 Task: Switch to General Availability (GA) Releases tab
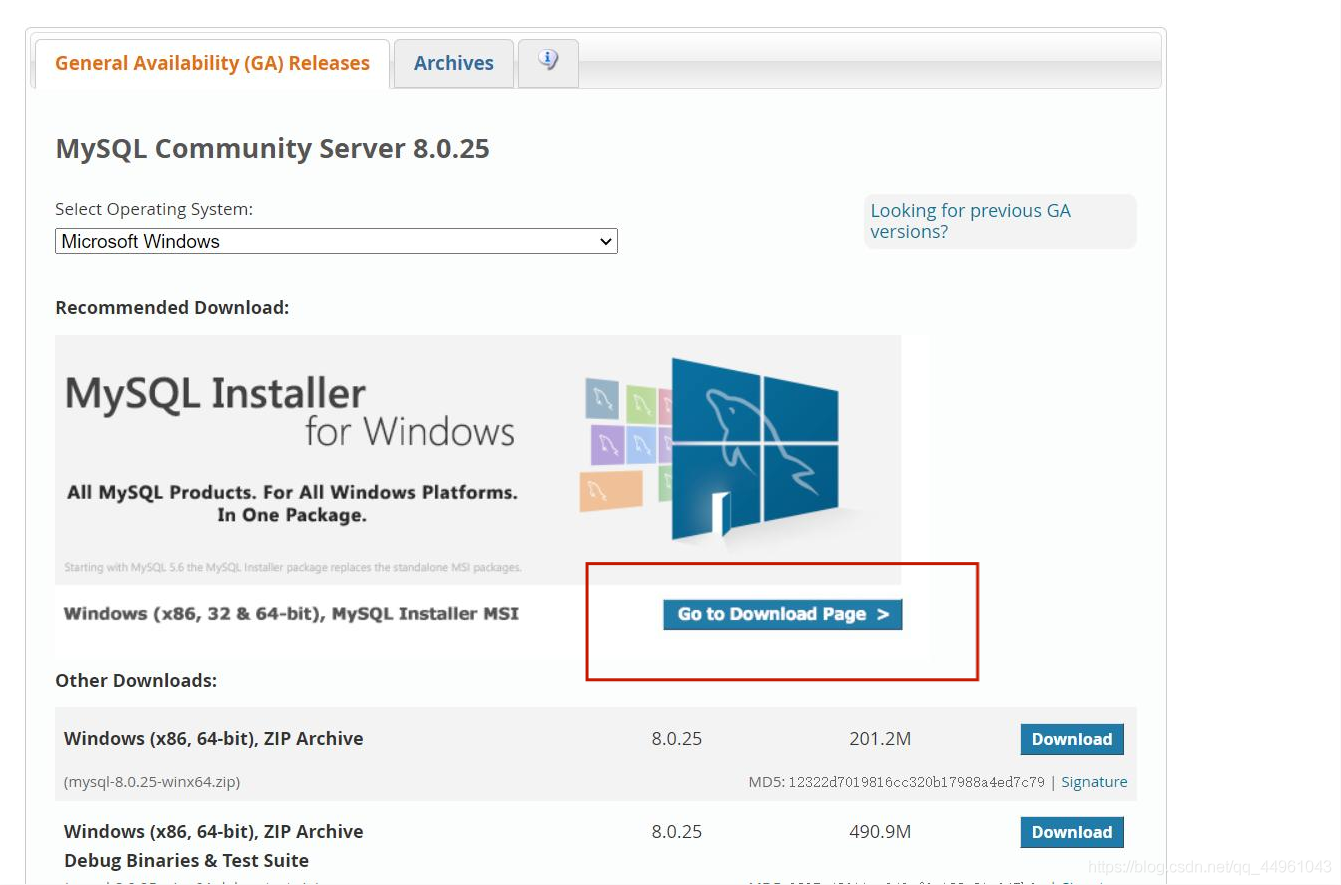(212, 63)
